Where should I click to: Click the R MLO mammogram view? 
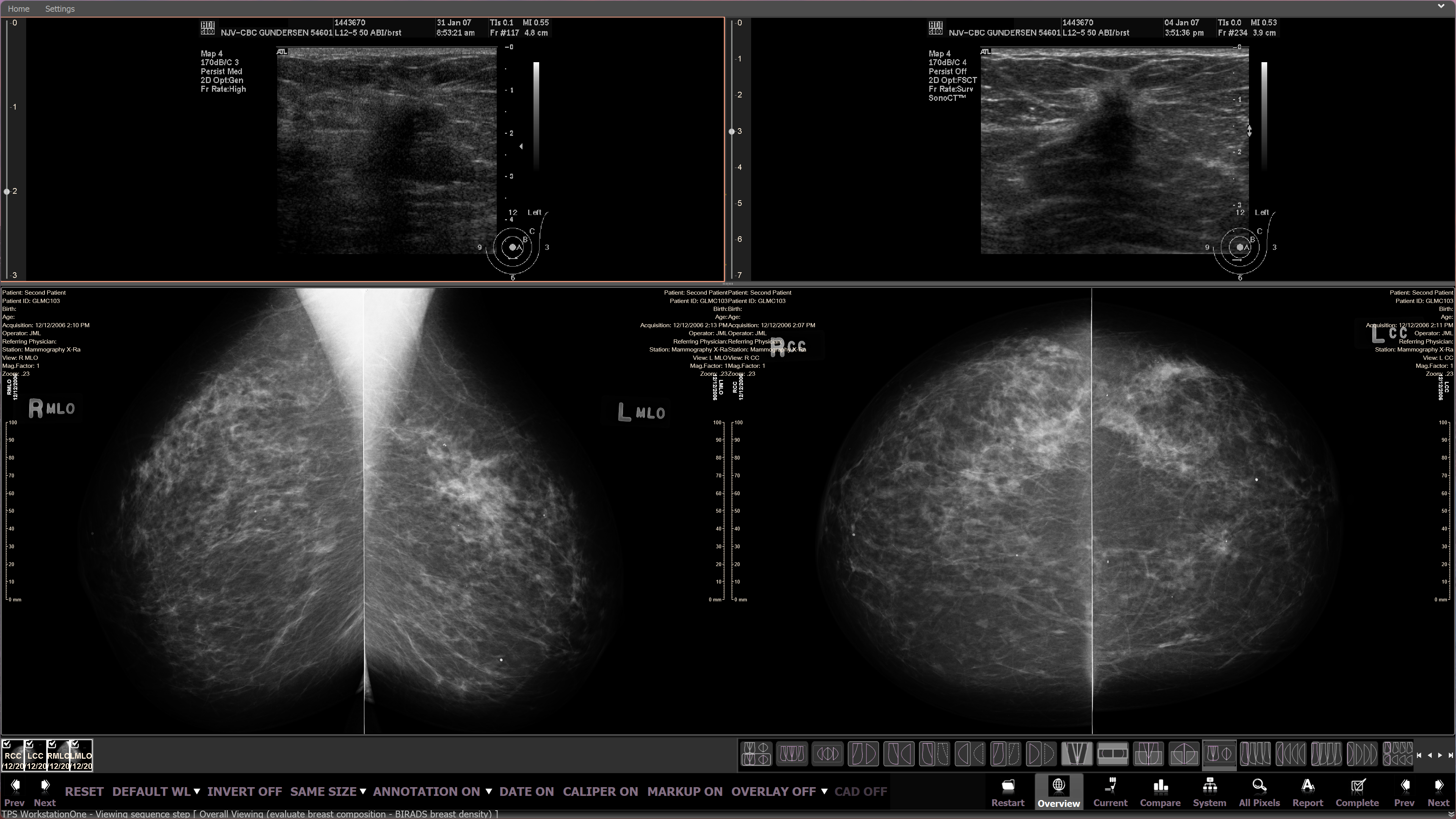click(x=182, y=511)
